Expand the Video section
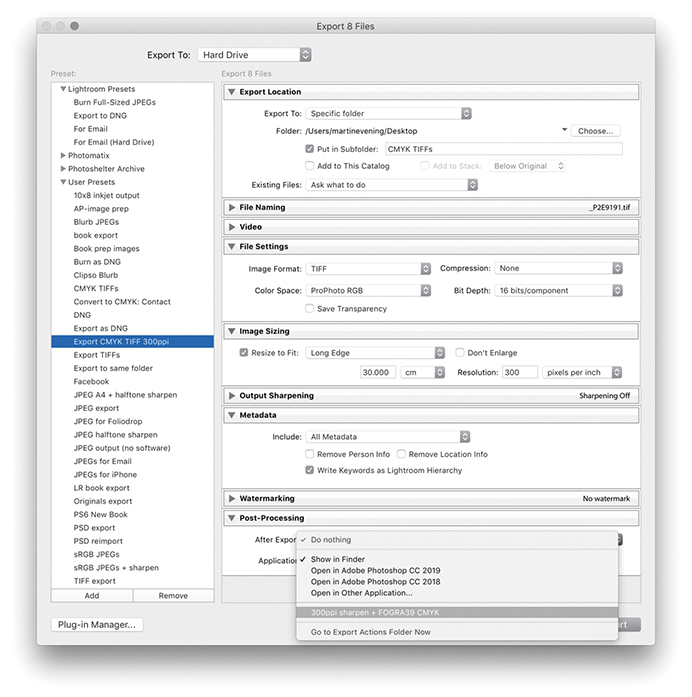This screenshot has width=692, height=697. point(232,227)
